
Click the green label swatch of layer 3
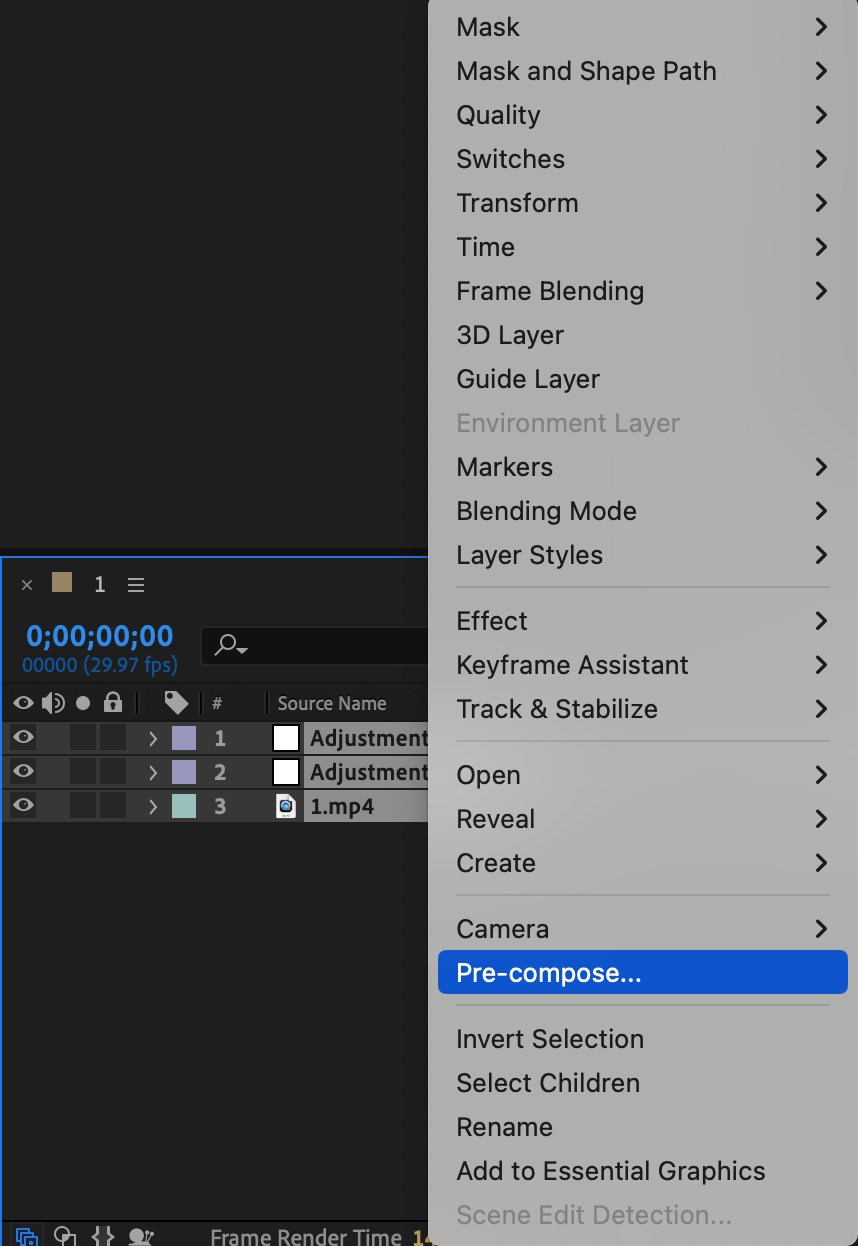tap(184, 806)
